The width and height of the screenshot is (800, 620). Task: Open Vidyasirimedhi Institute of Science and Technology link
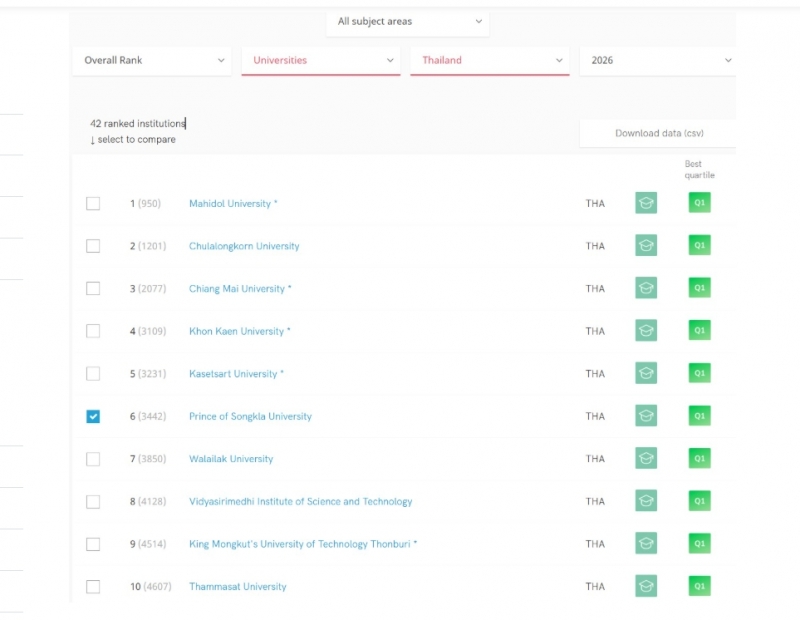point(300,501)
